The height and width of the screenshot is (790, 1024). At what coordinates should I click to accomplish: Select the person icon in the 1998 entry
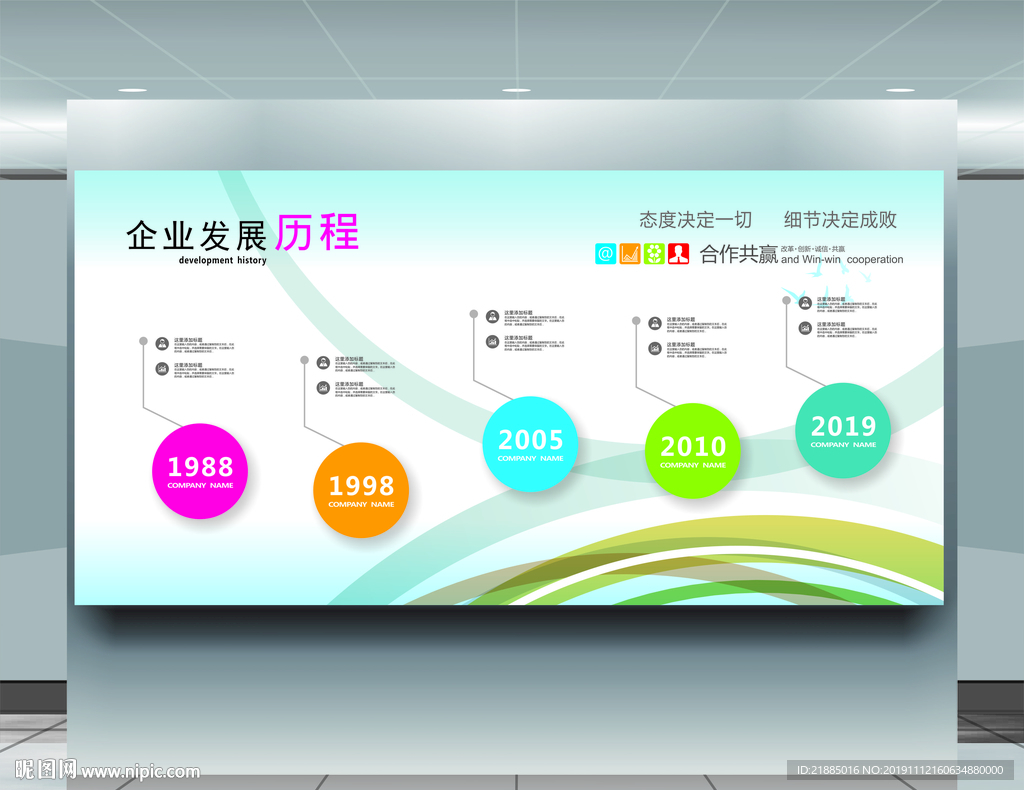pyautogui.click(x=323, y=362)
